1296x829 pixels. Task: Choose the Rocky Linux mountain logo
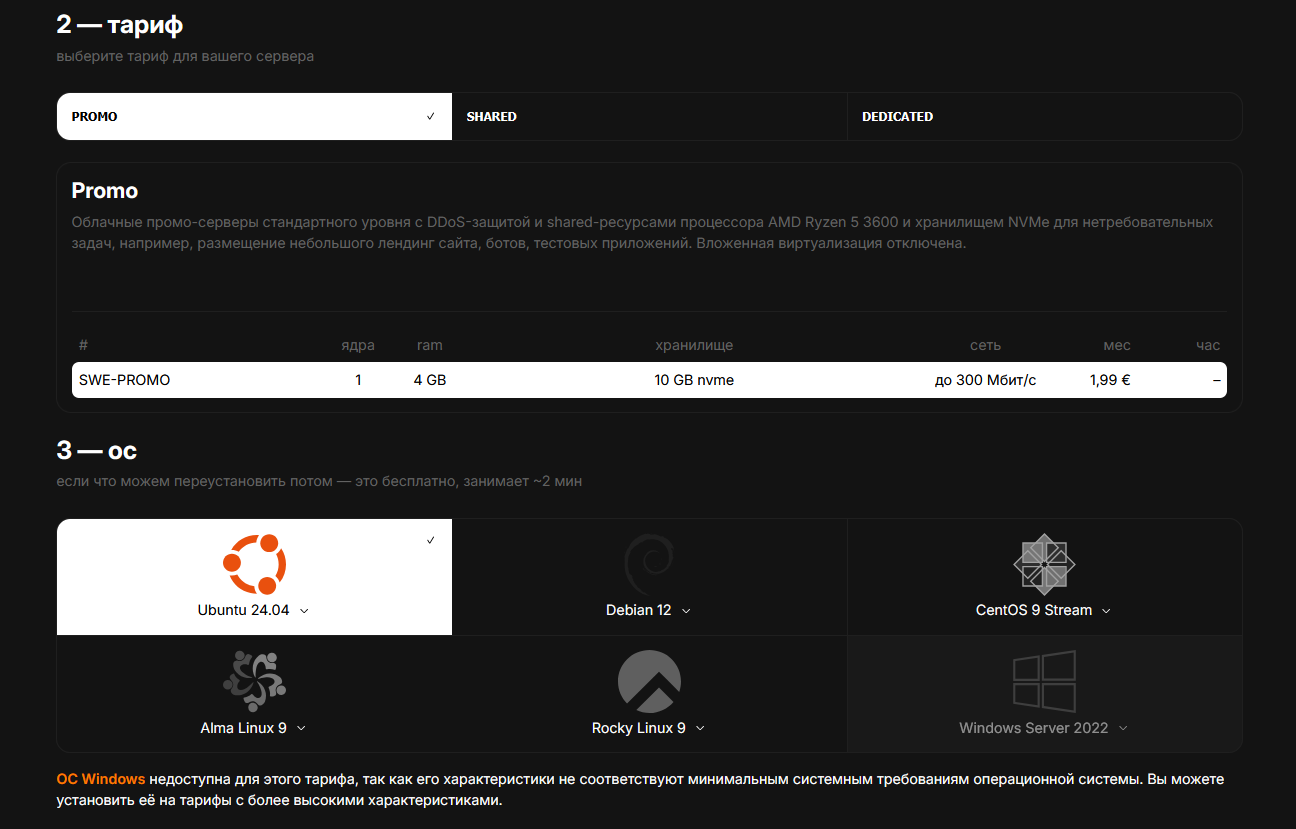648,681
